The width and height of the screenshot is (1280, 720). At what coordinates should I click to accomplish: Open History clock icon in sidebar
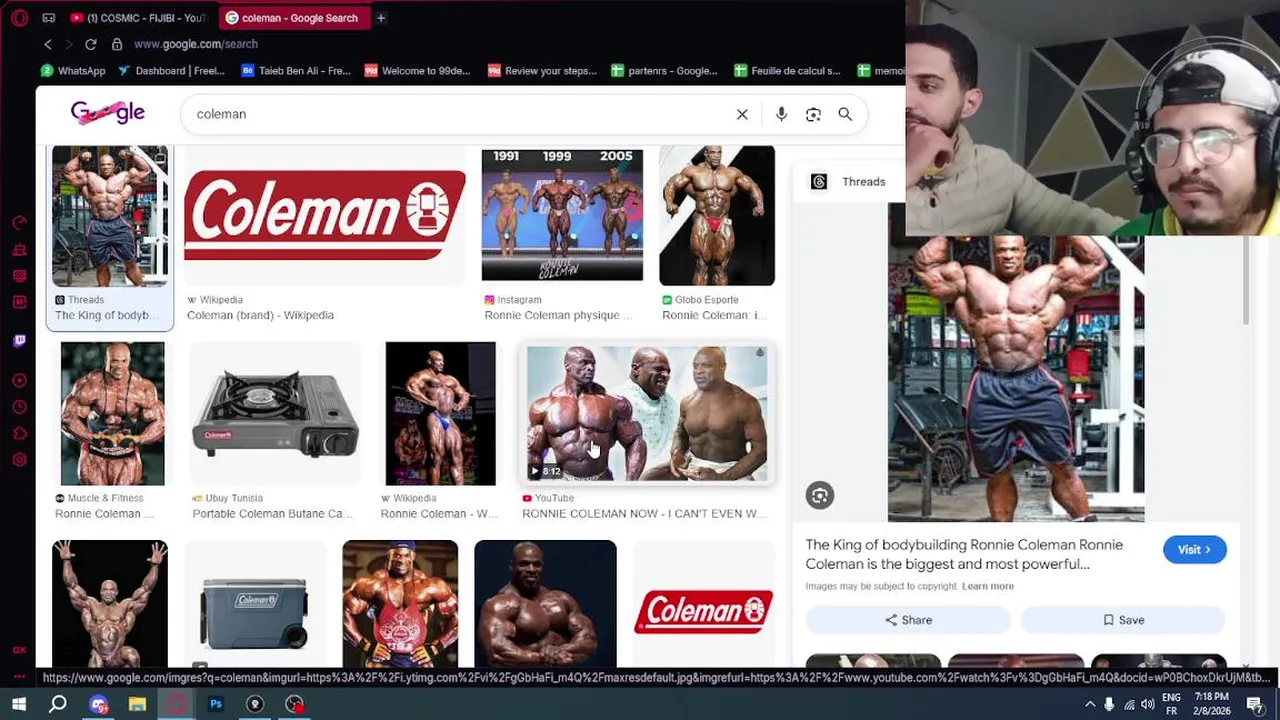pyautogui.click(x=19, y=407)
